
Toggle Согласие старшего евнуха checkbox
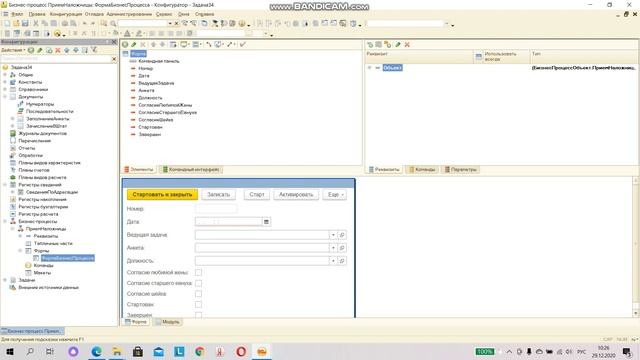(x=198, y=283)
